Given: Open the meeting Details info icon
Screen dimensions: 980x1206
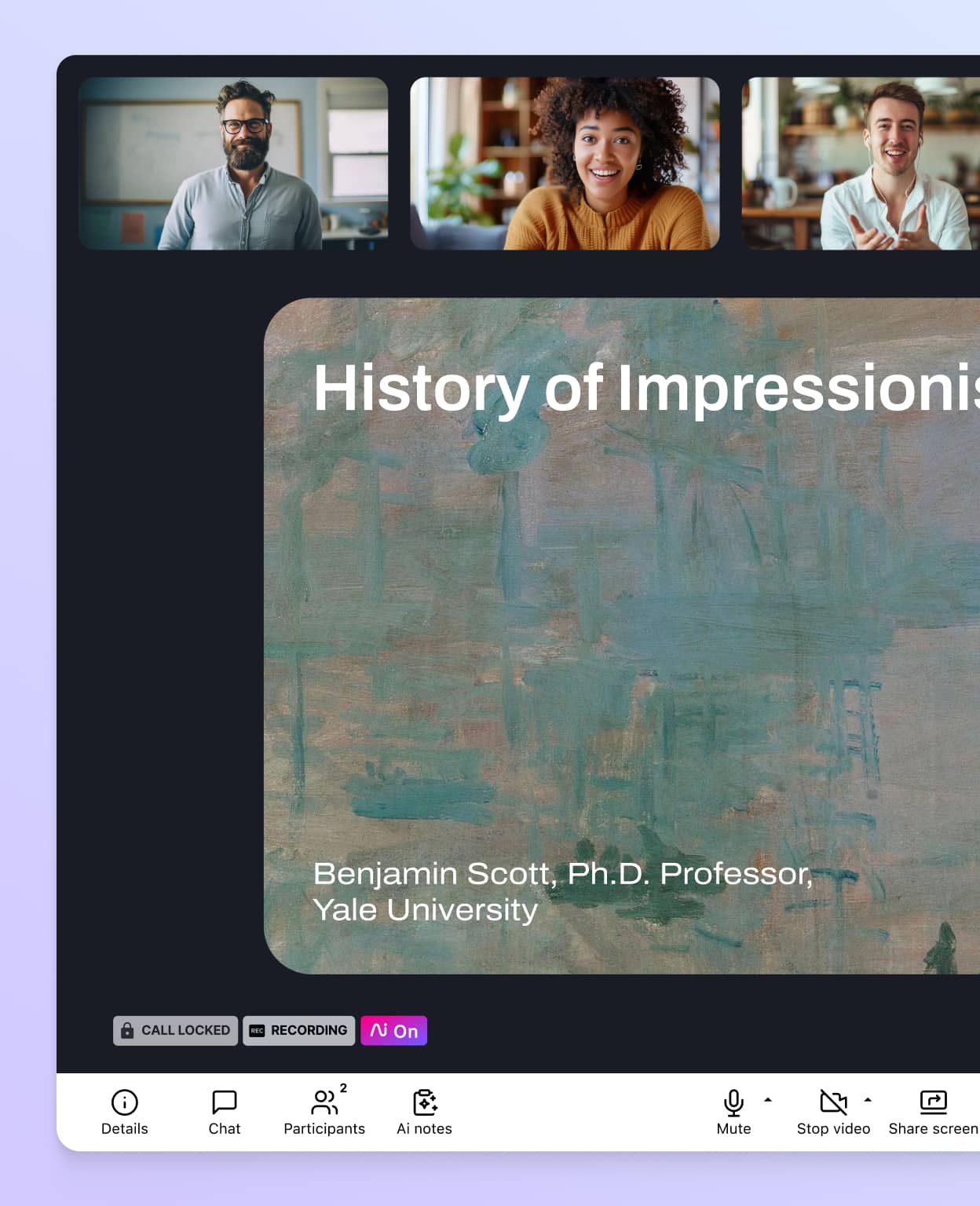Looking at the screenshot, I should pos(124,1103).
